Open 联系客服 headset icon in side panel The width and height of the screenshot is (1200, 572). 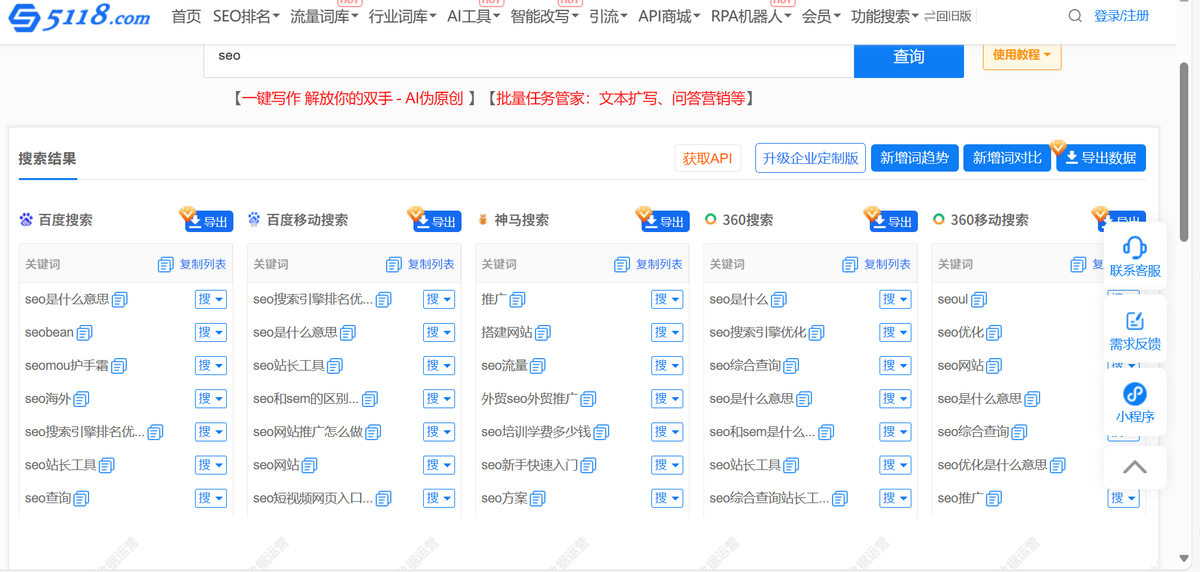click(1135, 246)
